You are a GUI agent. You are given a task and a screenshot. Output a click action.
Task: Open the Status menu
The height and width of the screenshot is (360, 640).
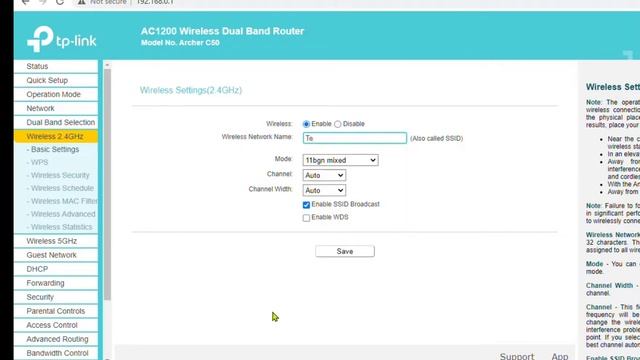coord(56,66)
